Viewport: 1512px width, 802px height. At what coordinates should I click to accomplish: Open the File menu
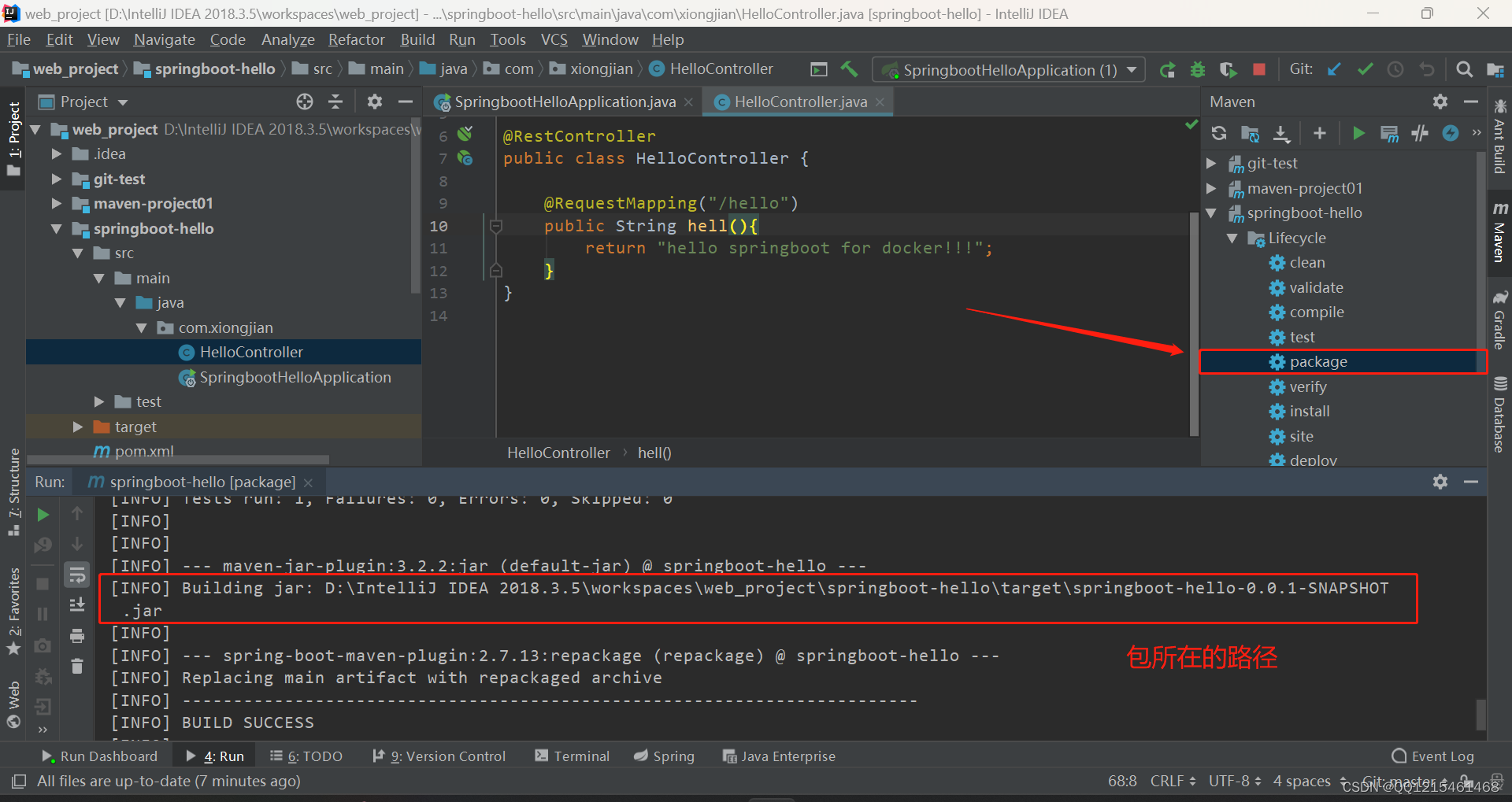(19, 39)
